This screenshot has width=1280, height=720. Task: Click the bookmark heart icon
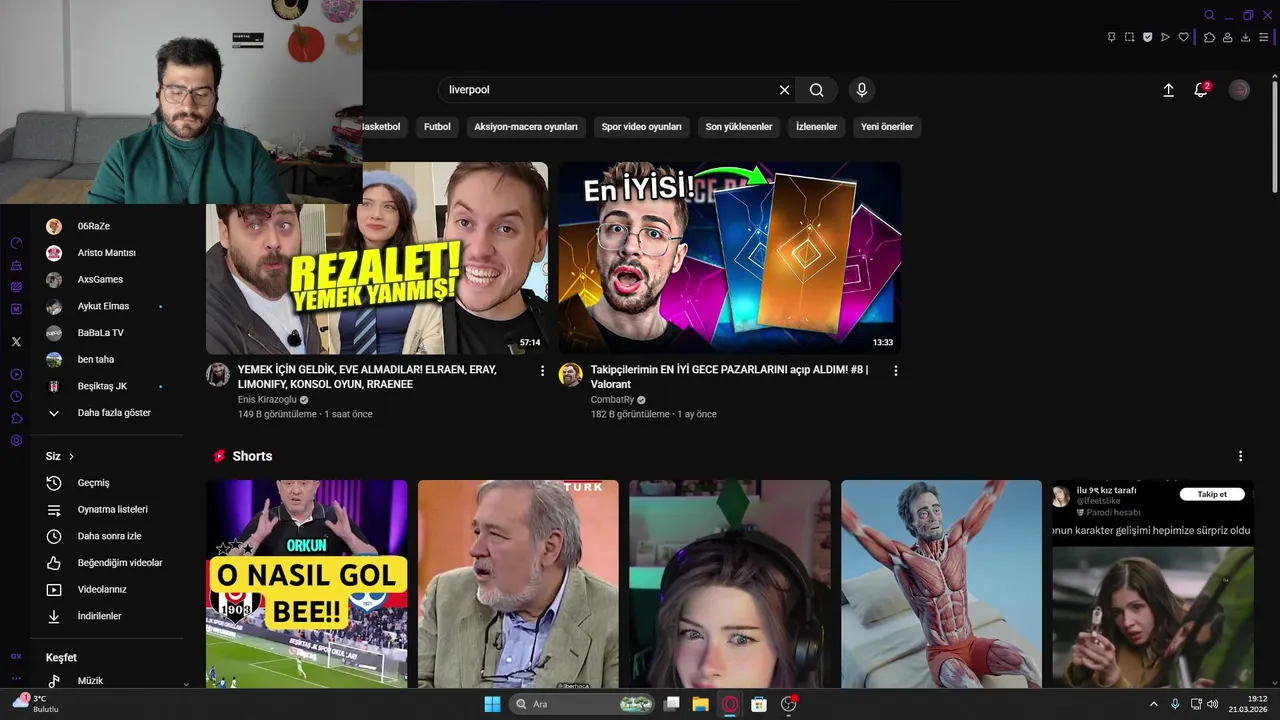pos(1183,37)
